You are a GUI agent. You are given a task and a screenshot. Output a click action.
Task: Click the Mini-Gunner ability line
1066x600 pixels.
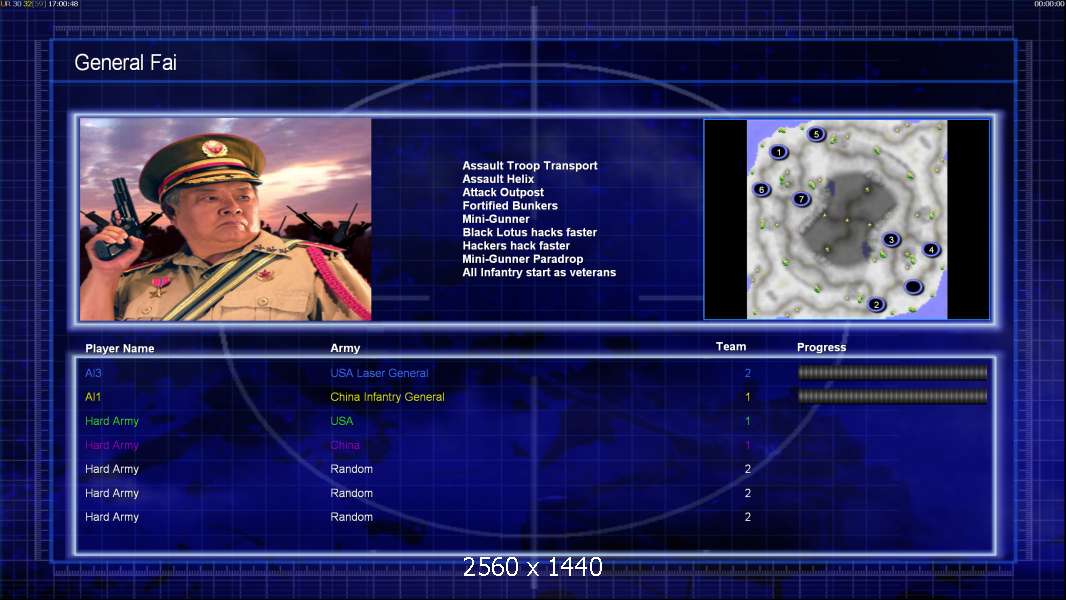click(496, 219)
